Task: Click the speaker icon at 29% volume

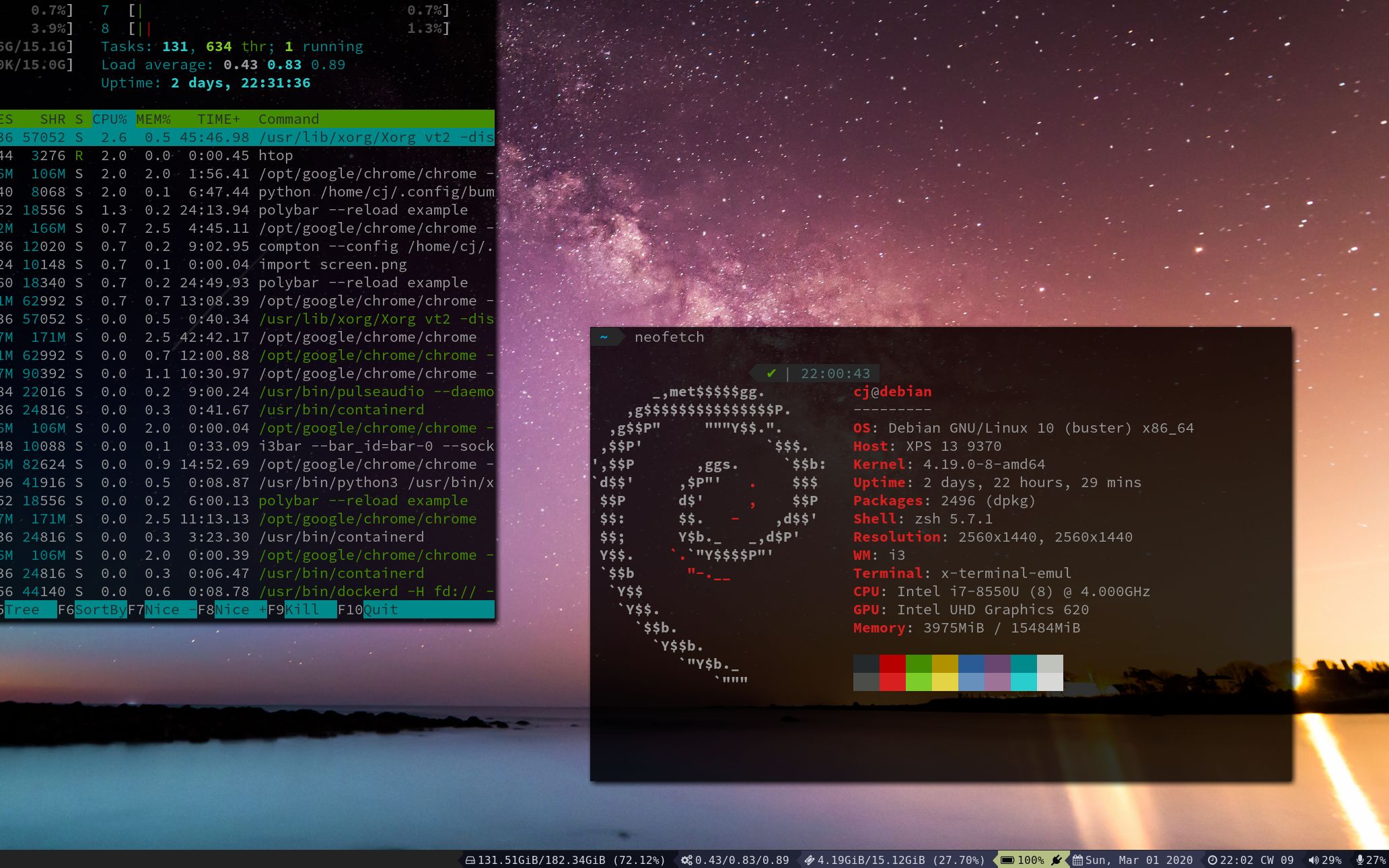Action: pos(1314,860)
